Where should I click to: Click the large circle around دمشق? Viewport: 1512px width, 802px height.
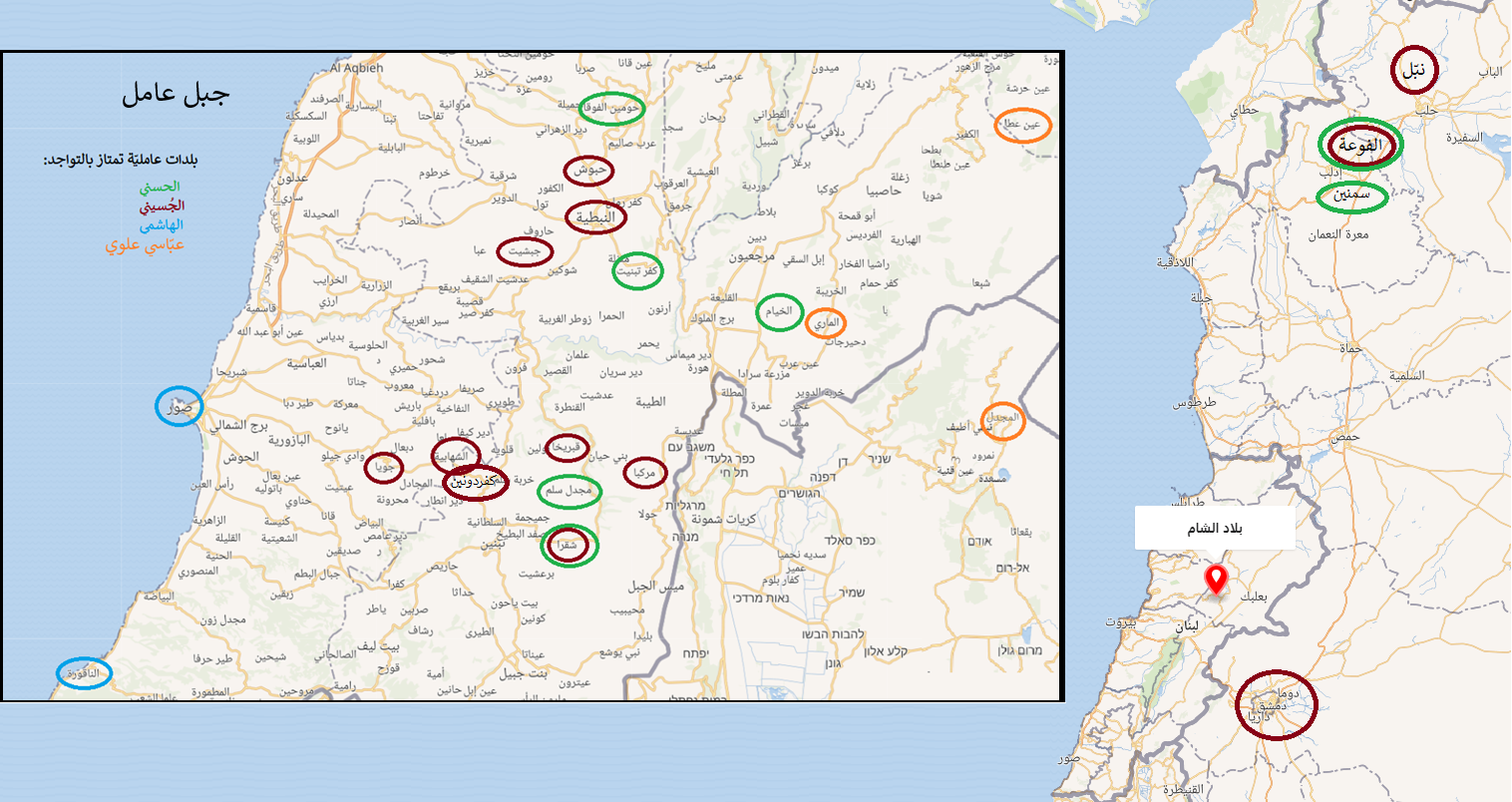coord(1276,704)
